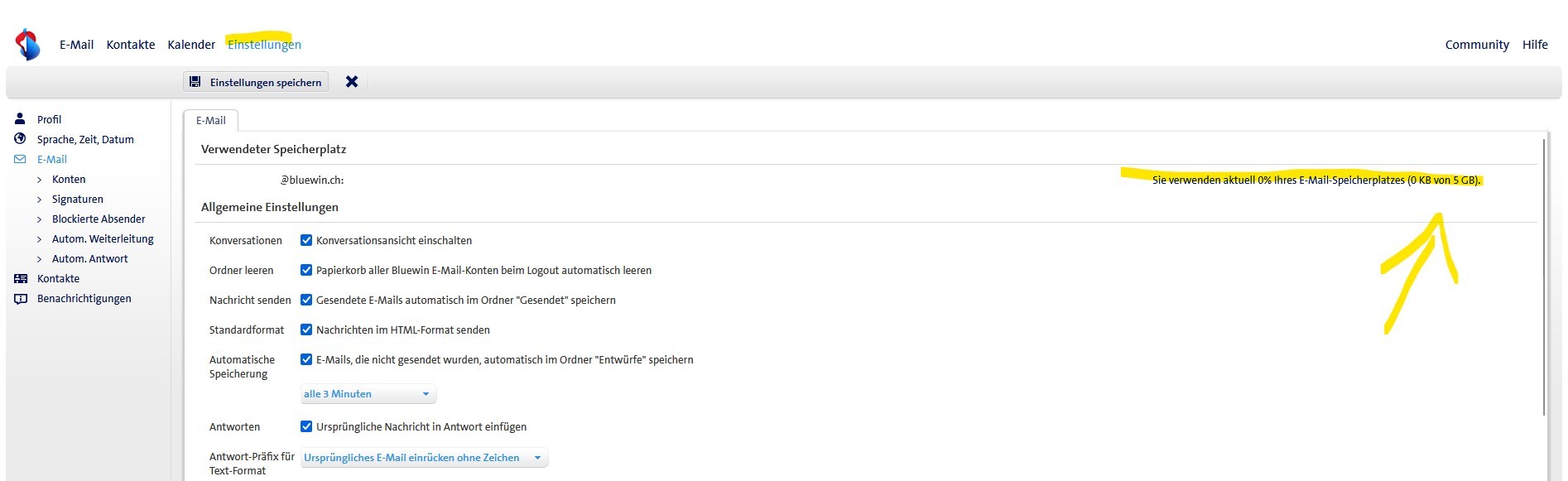The image size is (1568, 481).
Task: Click the Profil person icon
Action: pyautogui.click(x=21, y=119)
